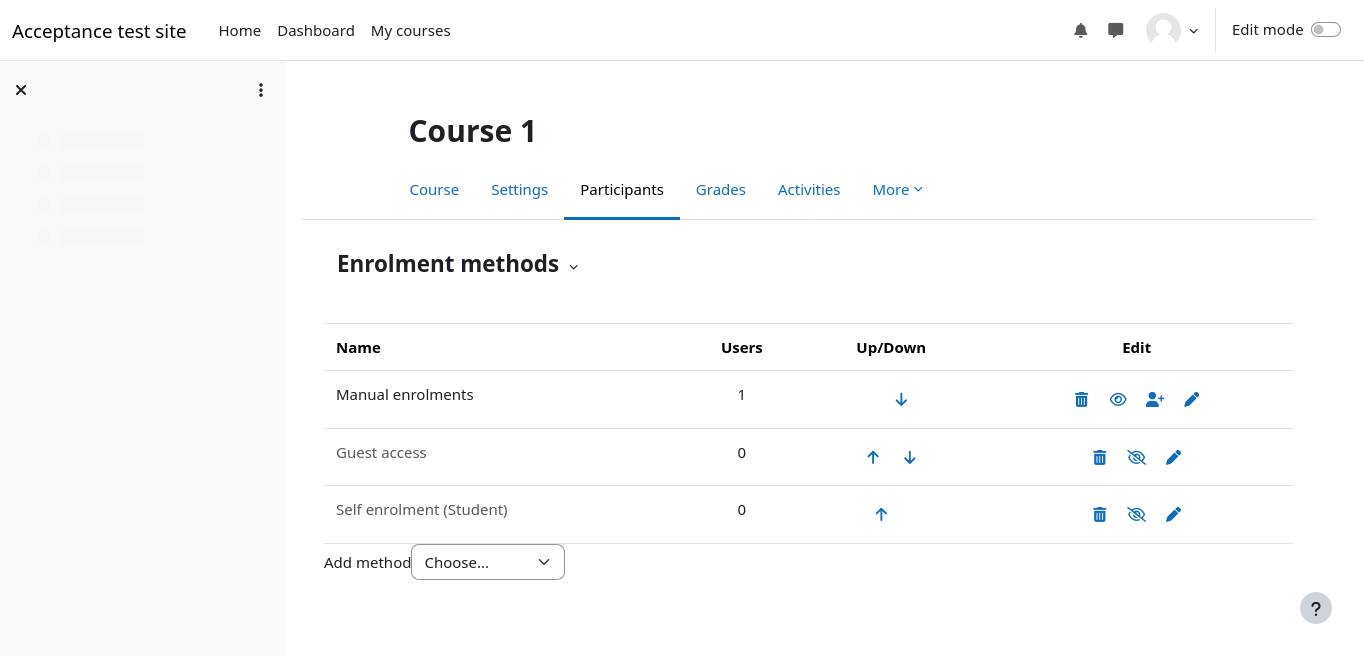Toggle Edit mode switch
The width and height of the screenshot is (1364, 656).
(1325, 30)
